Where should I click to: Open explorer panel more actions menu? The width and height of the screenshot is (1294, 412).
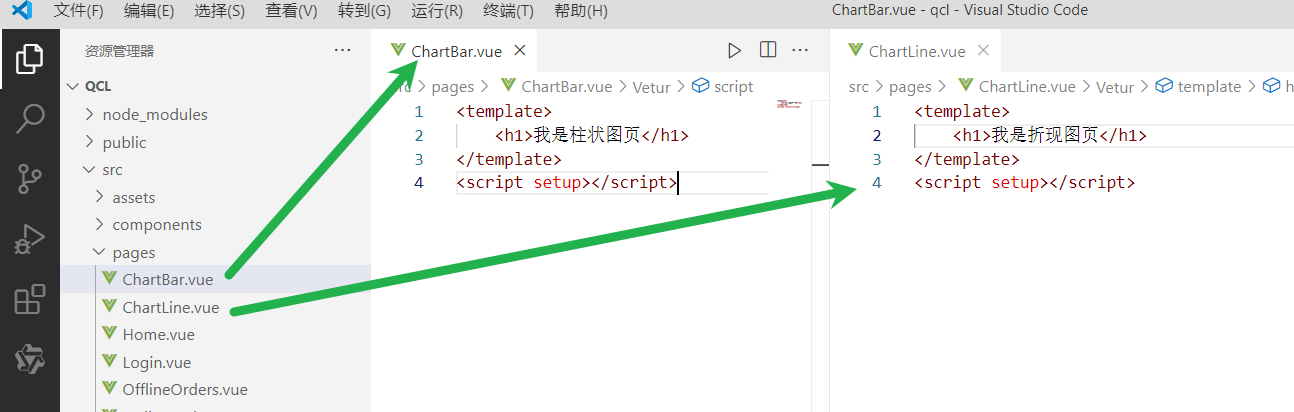point(342,50)
